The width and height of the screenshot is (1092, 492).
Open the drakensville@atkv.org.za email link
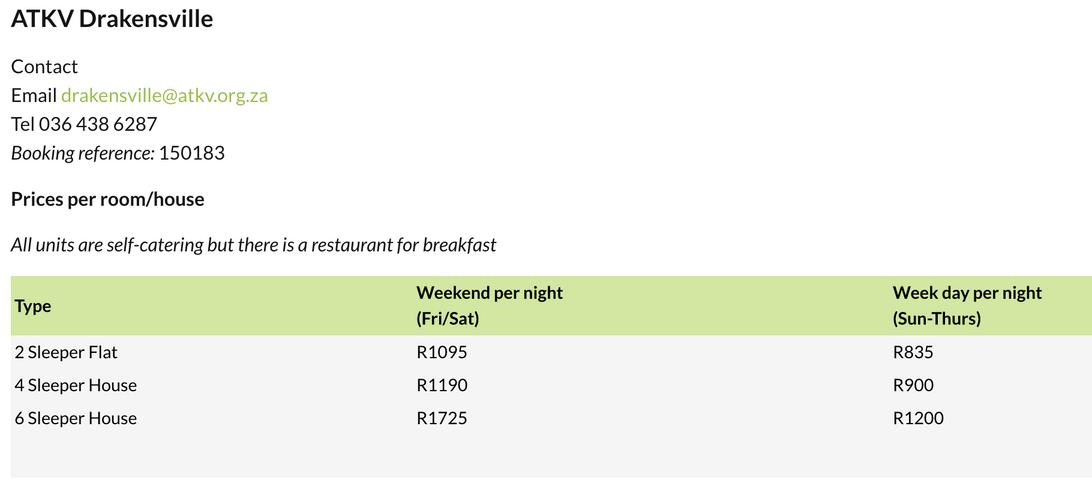click(164, 95)
